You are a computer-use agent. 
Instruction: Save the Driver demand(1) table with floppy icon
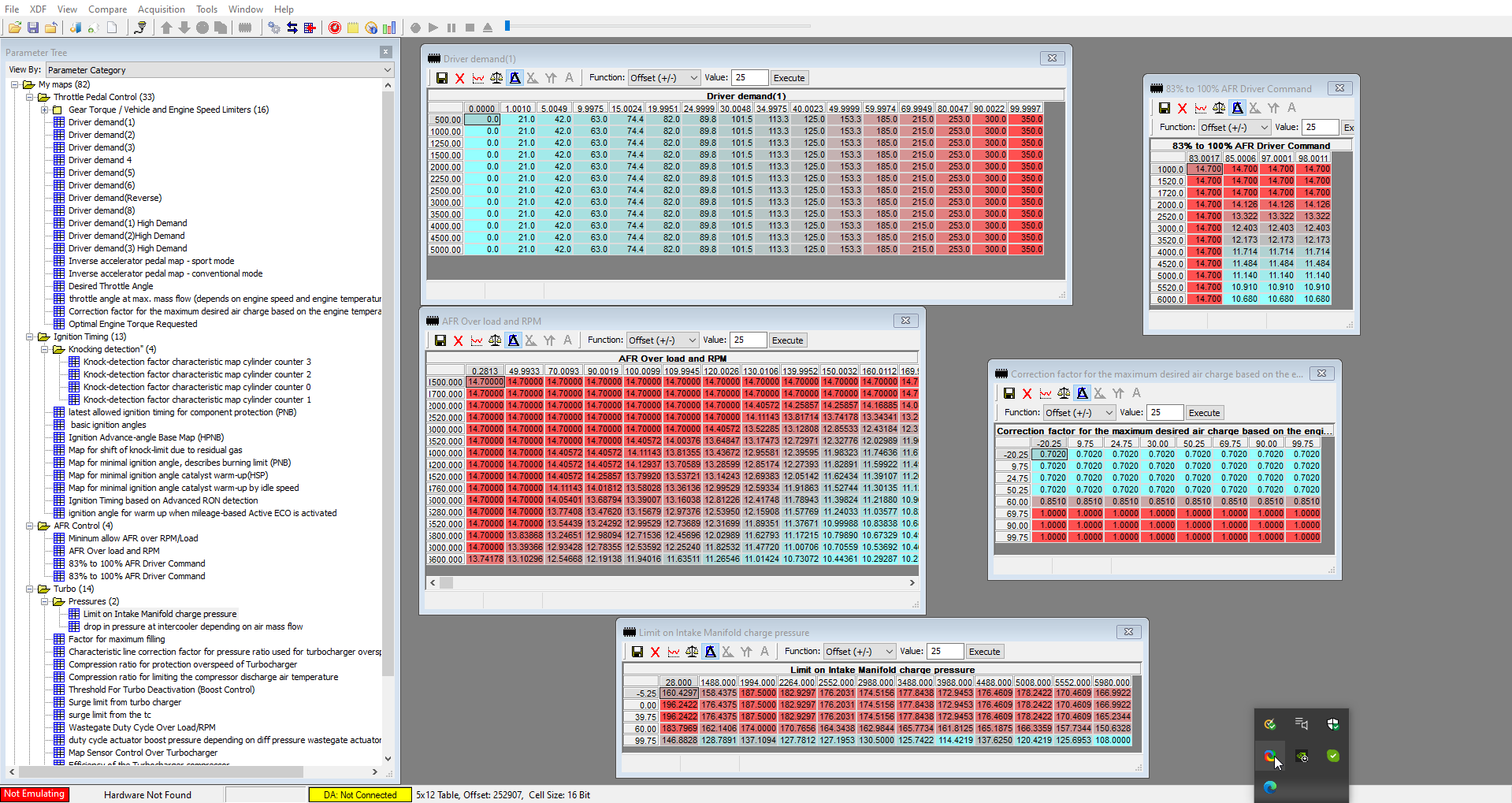tap(442, 78)
